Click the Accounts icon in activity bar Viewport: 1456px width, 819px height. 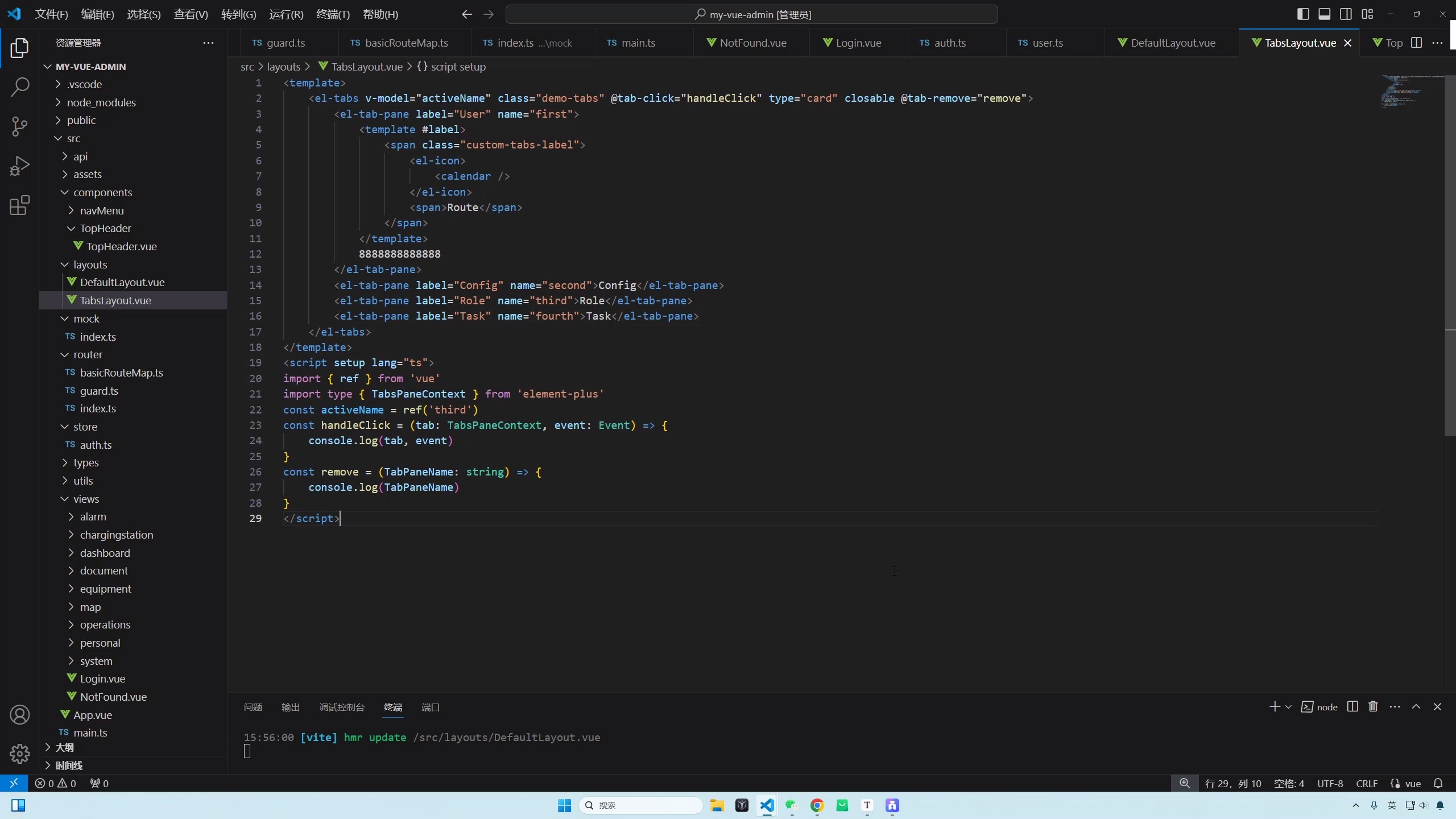[20, 714]
